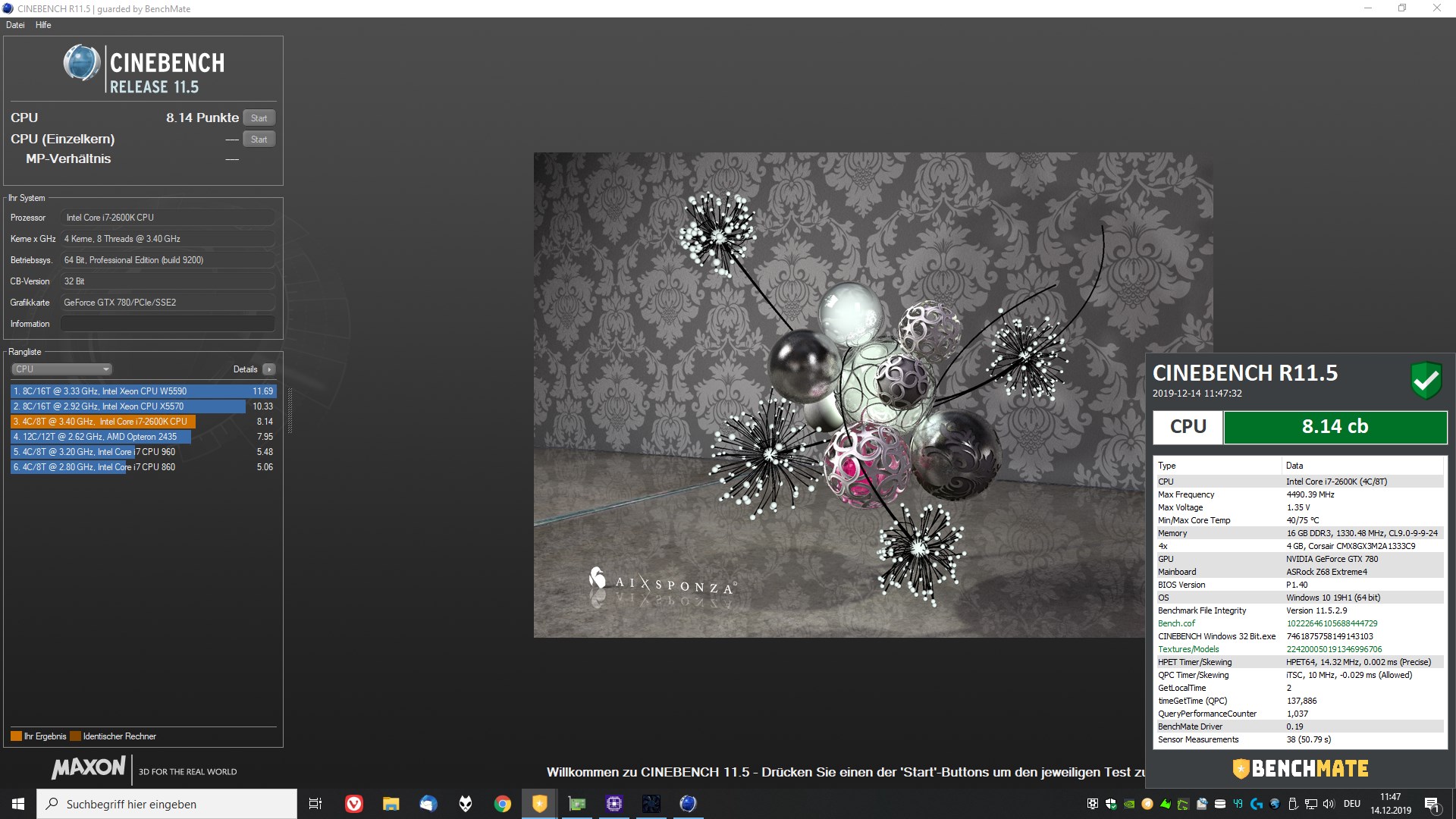The height and width of the screenshot is (819, 1456).
Task: Open the Hilfe menu
Action: (43, 25)
